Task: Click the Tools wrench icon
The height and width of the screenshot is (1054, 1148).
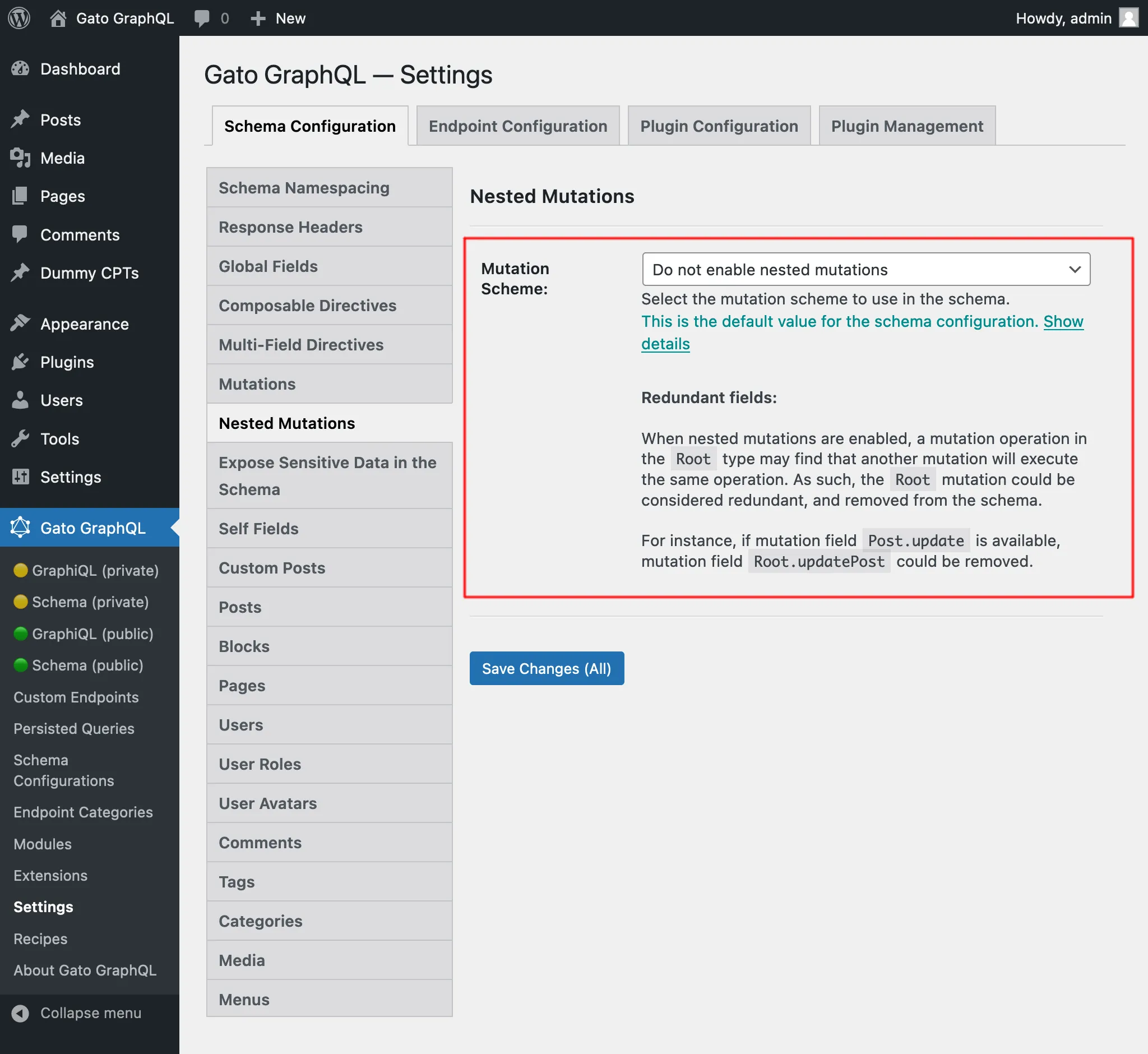Action: point(20,438)
